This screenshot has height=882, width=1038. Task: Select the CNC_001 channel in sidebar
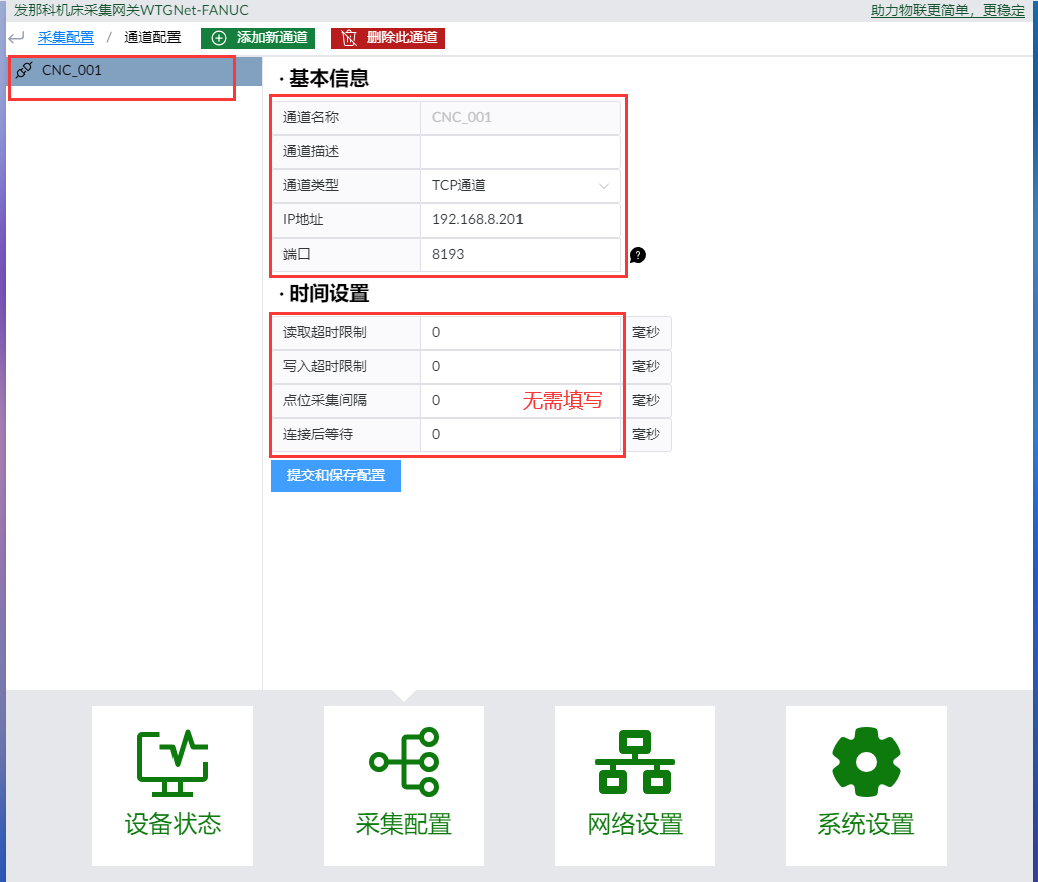tap(134, 70)
